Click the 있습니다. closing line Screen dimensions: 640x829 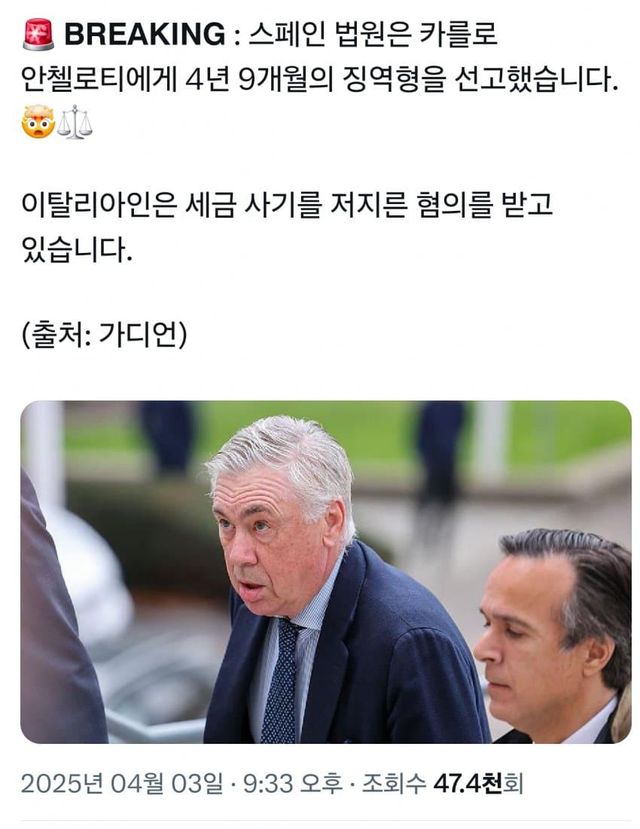coord(77,249)
